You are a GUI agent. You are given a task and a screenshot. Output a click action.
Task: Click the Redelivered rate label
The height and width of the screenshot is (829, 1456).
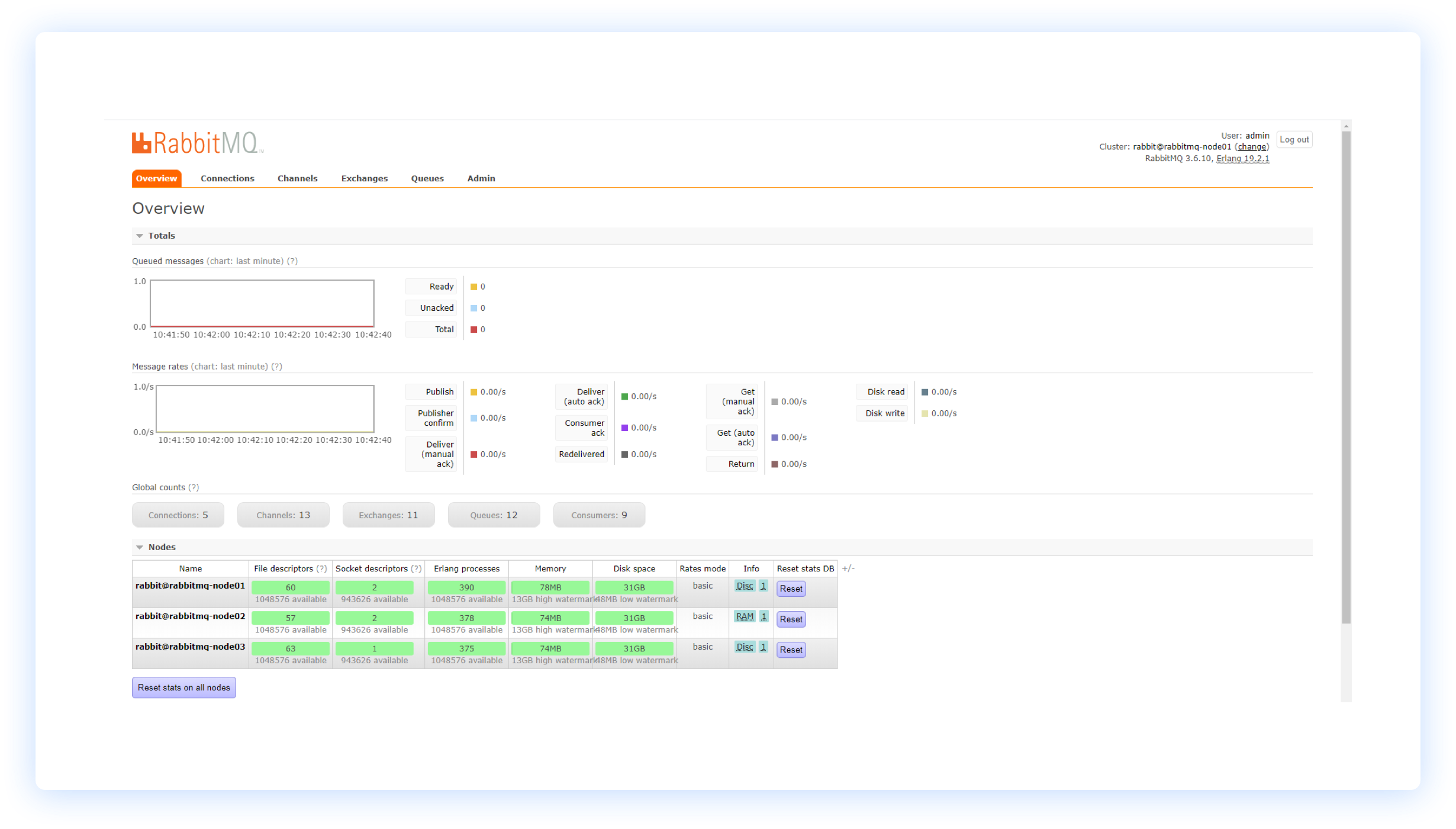[x=581, y=454]
